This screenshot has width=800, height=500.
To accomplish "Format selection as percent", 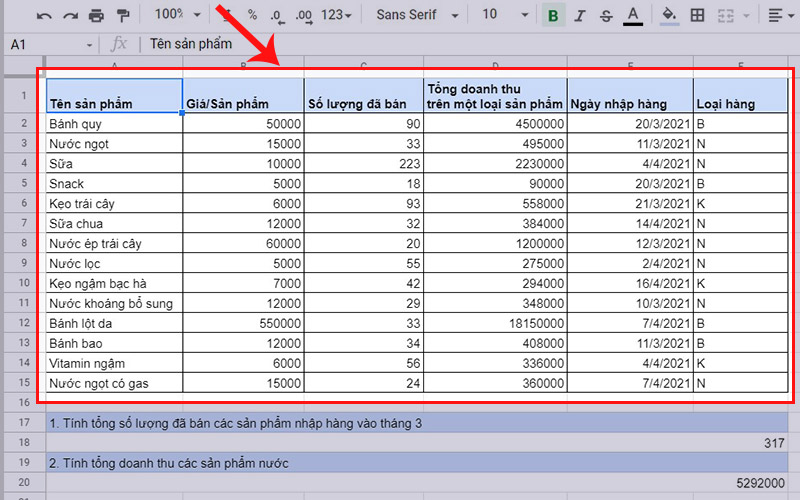I will click(x=252, y=16).
